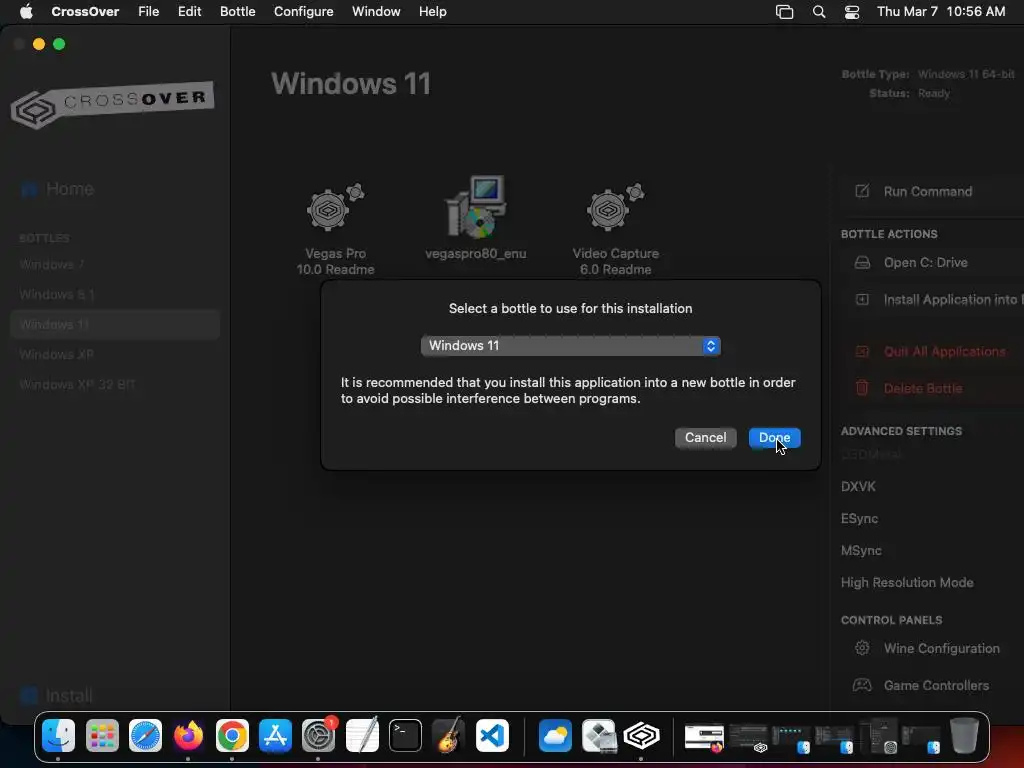This screenshot has height=768, width=1024.
Task: Open the Configure menu
Action: pos(304,12)
